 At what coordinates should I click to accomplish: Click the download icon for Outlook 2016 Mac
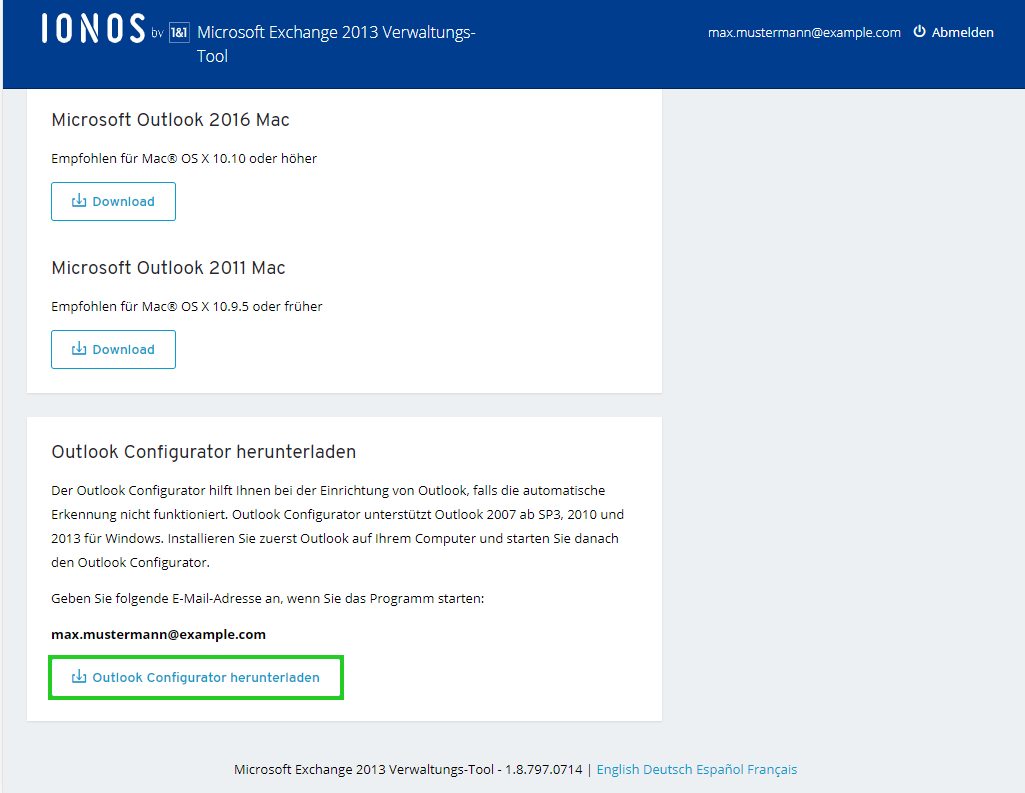79,201
